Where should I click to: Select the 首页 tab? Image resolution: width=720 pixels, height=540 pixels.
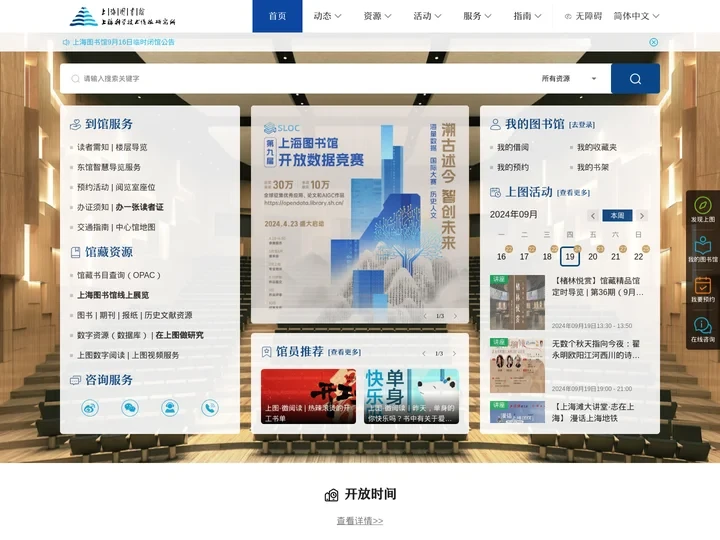[277, 16]
